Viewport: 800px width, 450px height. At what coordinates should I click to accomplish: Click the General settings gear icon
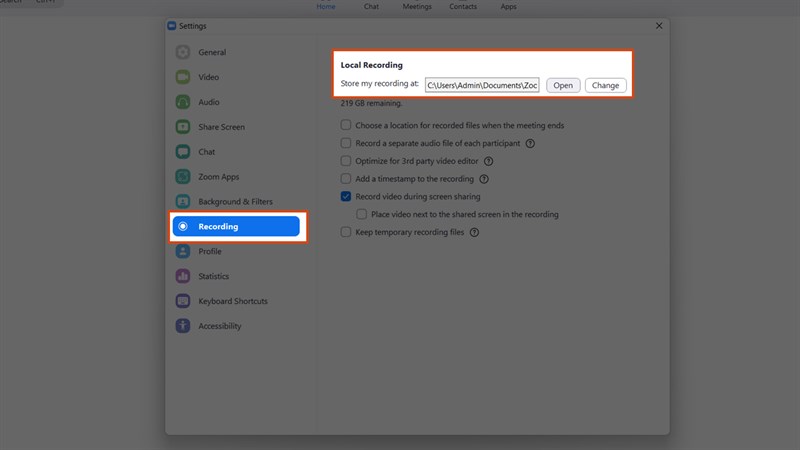pos(183,52)
